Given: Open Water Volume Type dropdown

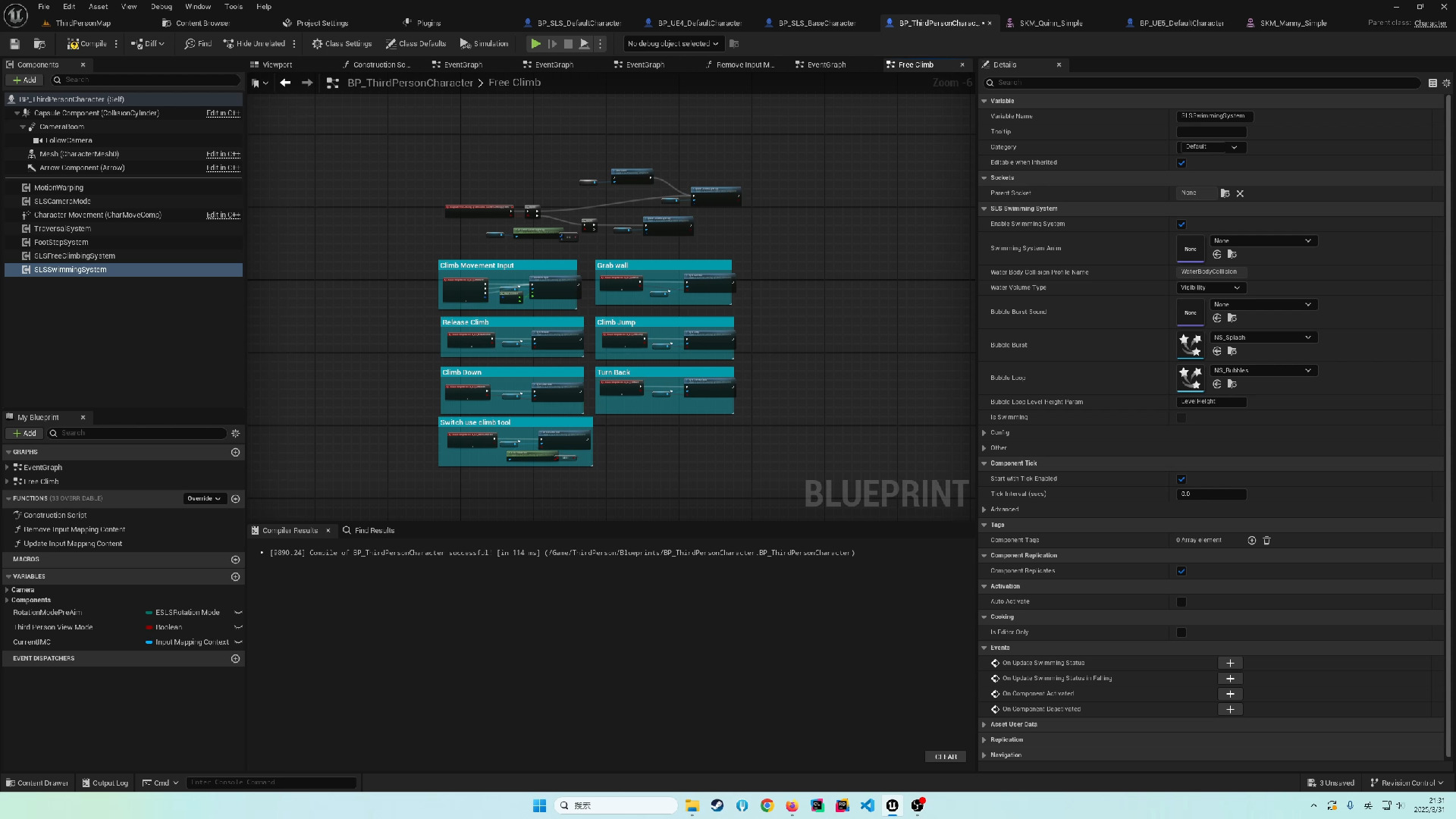Looking at the screenshot, I should 1212,288.
